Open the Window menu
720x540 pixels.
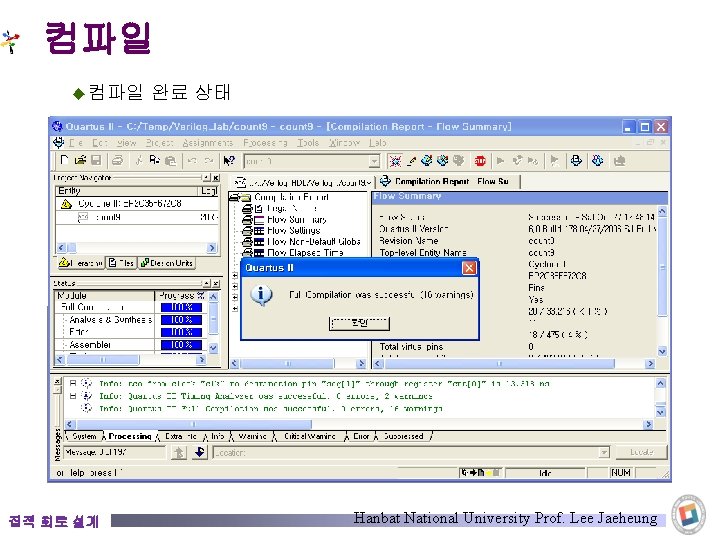click(x=344, y=143)
